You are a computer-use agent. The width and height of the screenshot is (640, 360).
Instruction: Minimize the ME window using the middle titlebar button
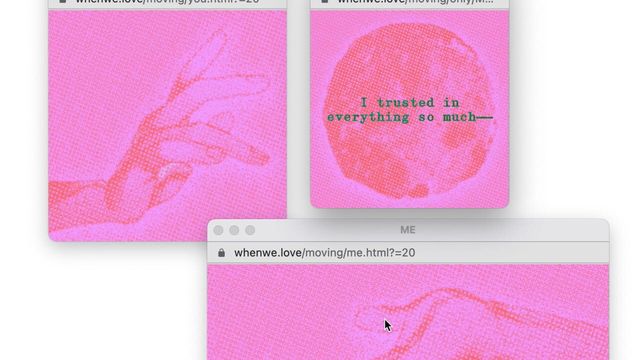[x=234, y=230]
